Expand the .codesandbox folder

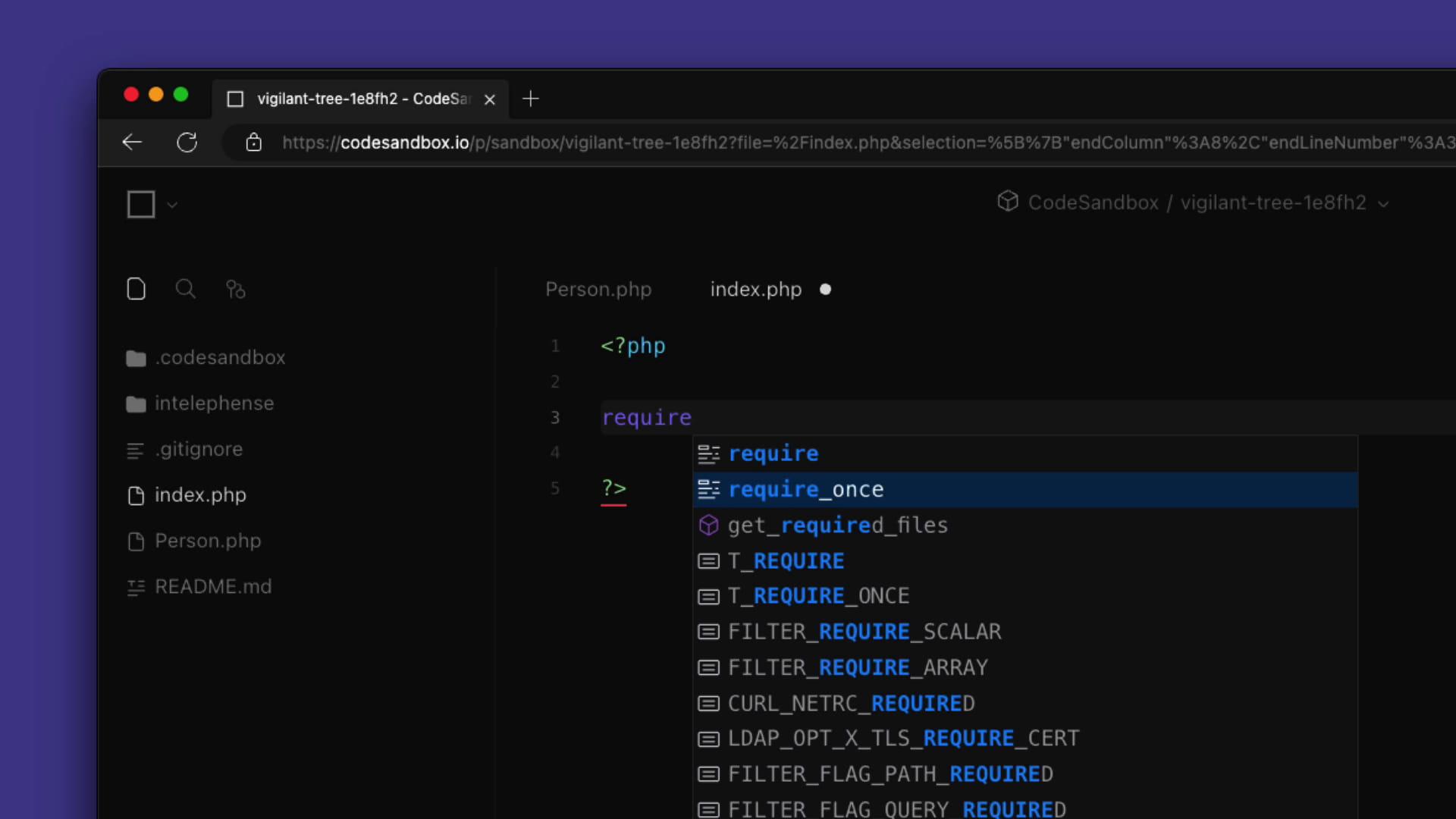(220, 357)
